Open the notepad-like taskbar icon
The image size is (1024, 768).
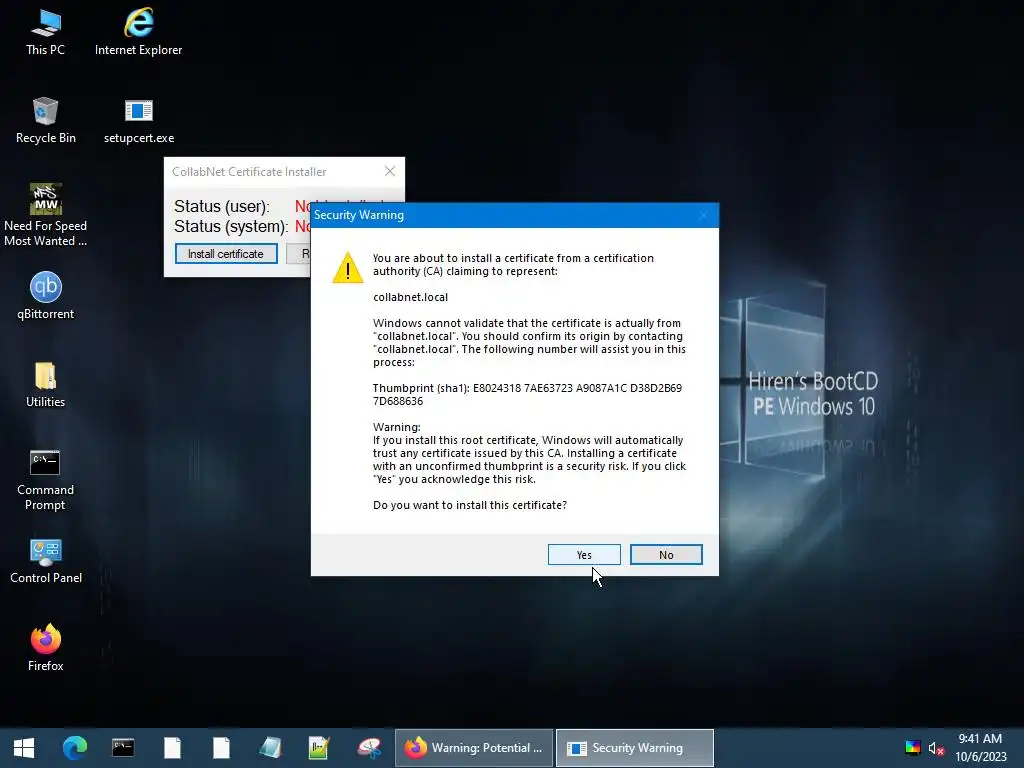(270, 748)
